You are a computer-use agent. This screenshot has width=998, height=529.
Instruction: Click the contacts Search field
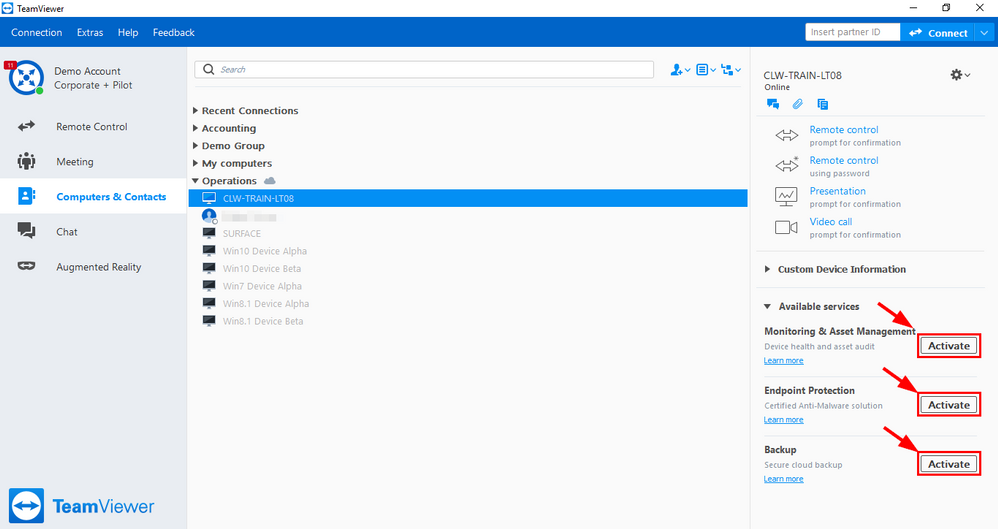424,69
